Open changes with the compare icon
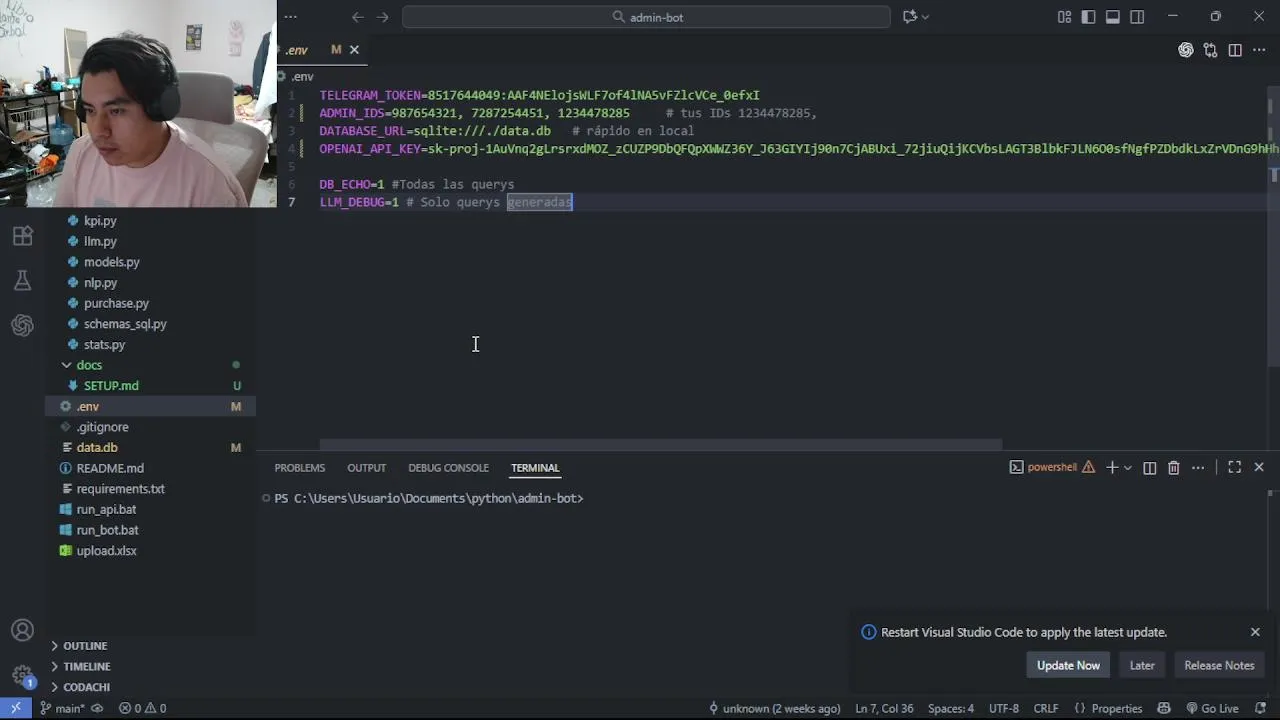 (1211, 50)
